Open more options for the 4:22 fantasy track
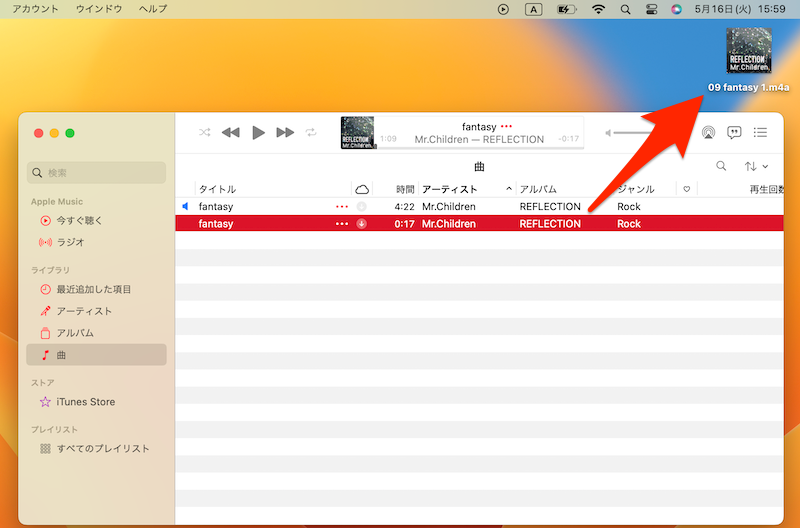 pos(342,207)
